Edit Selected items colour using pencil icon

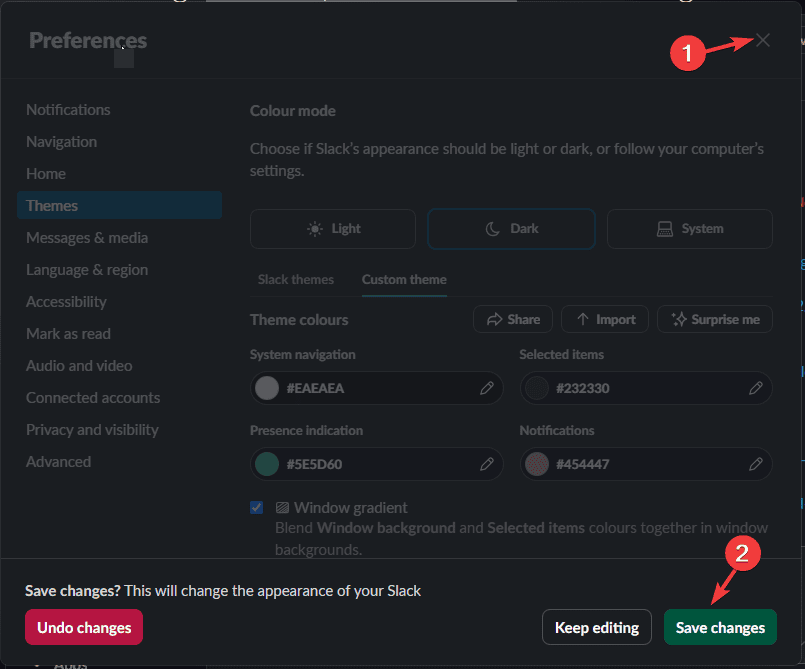[x=755, y=388]
